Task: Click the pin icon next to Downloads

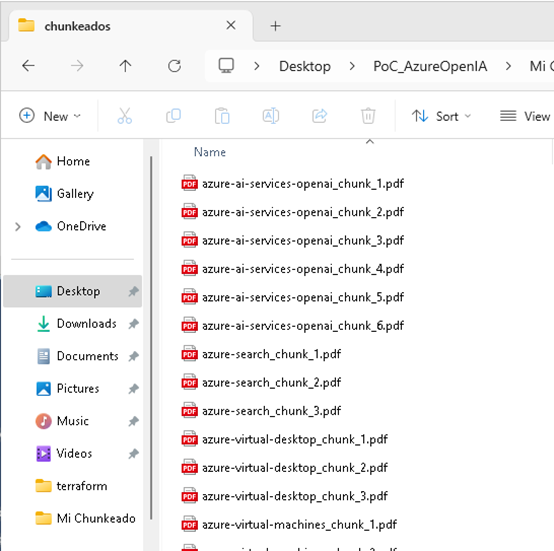Action: [x=133, y=324]
